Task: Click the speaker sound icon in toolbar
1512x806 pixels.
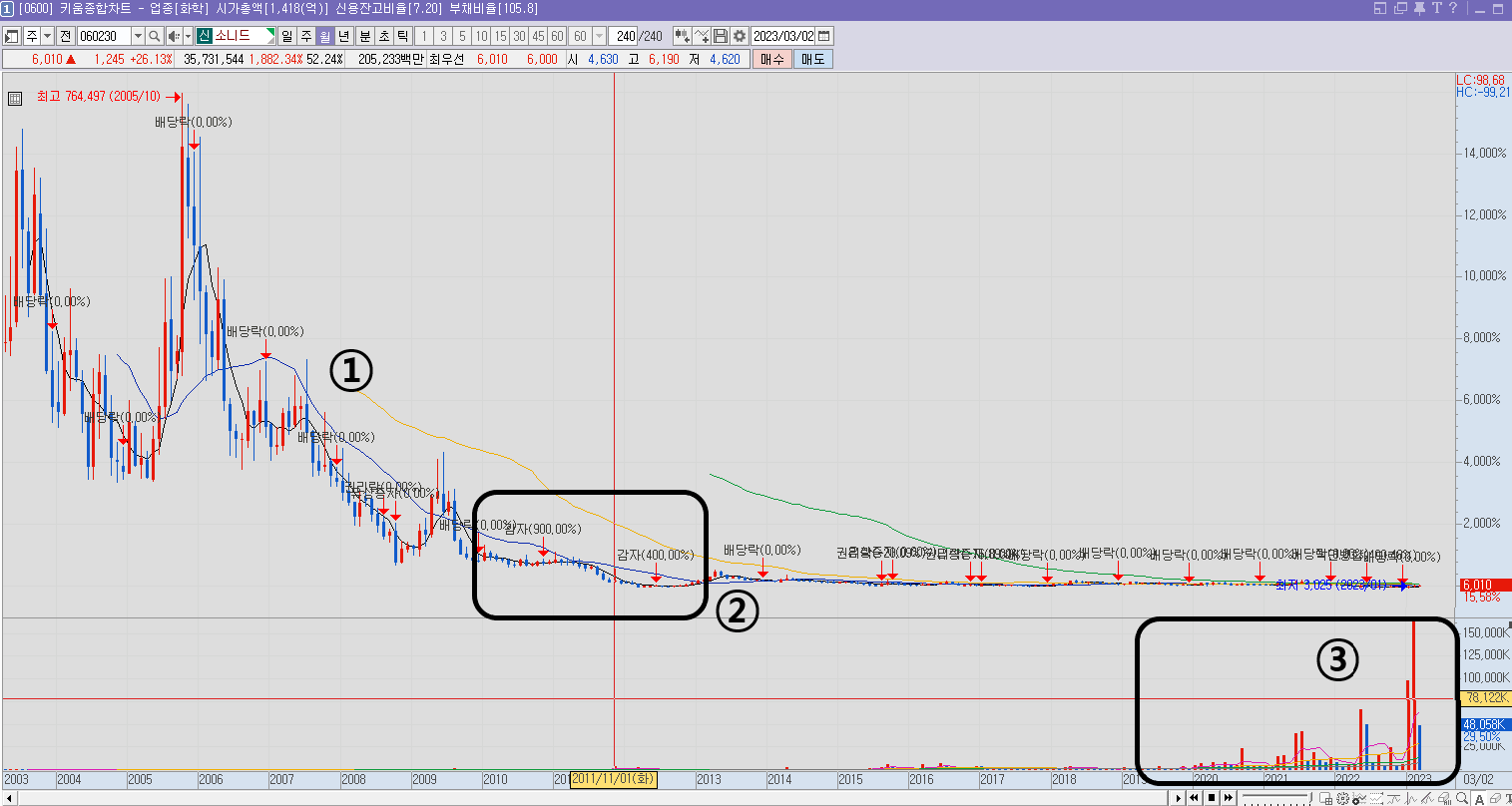Action: click(x=174, y=36)
